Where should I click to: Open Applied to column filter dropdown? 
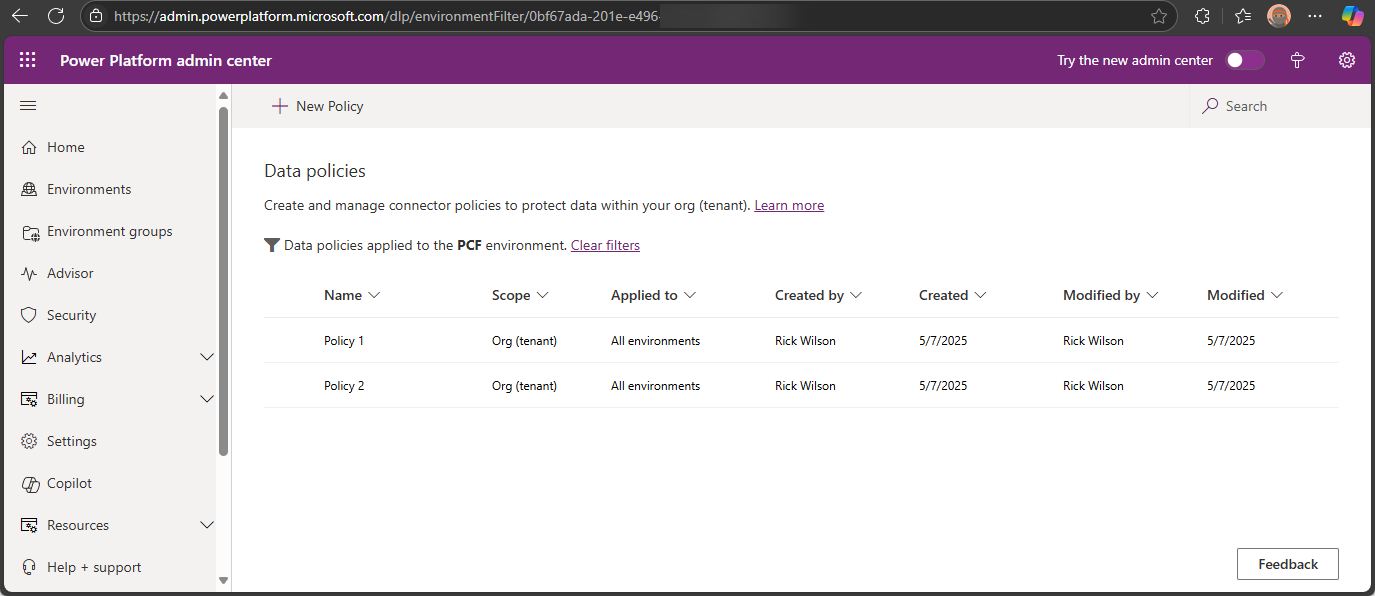pos(690,295)
